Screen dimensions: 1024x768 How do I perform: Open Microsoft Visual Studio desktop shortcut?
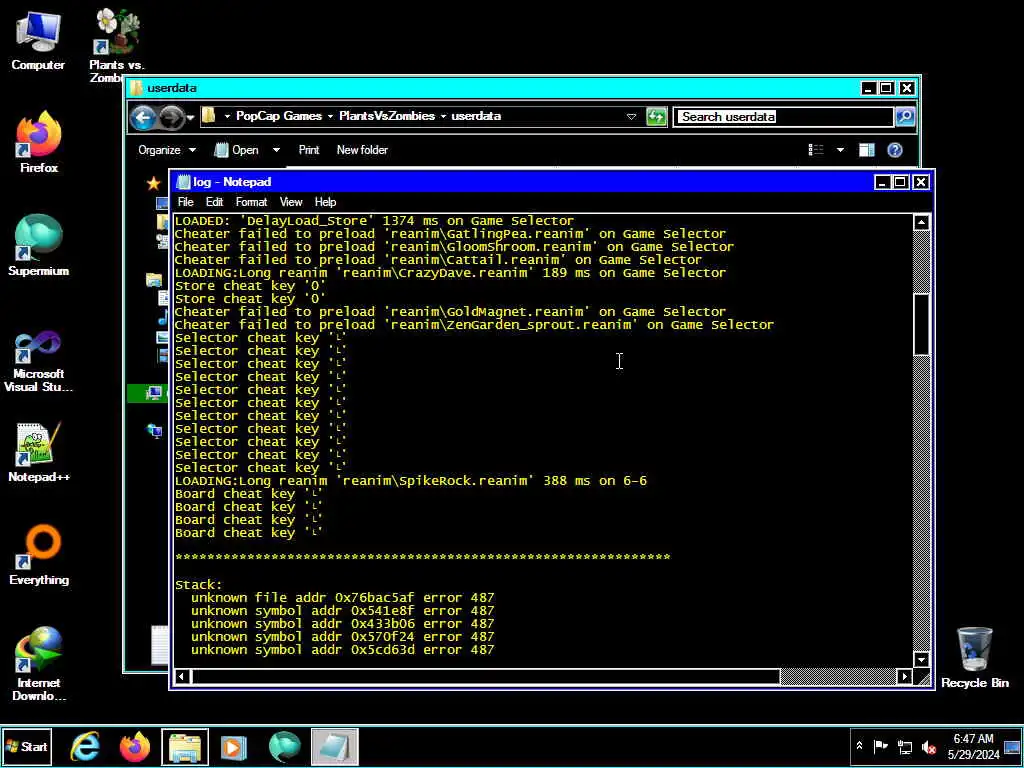coord(39,361)
